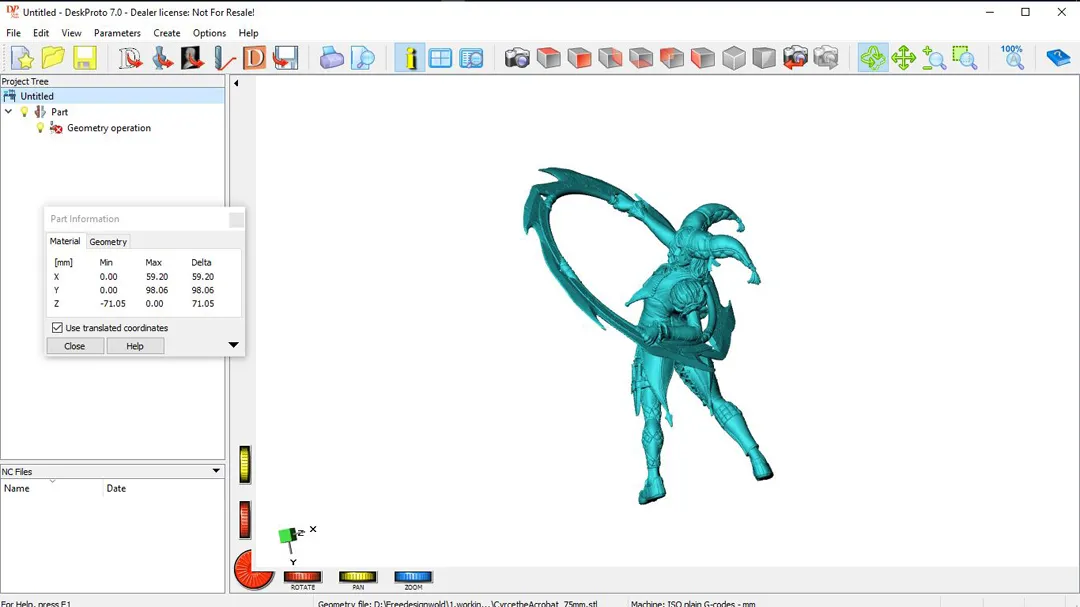The image size is (1080, 607).
Task: Click the blue ZOOM horizontal thumbwheel
Action: click(413, 577)
